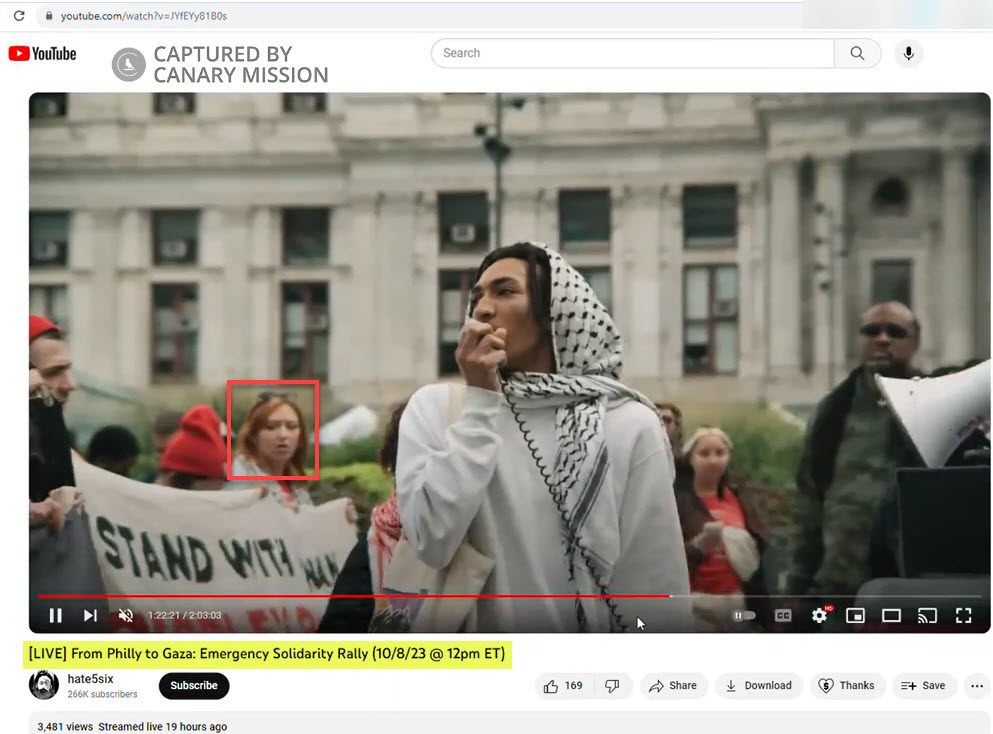The image size is (993, 734).
Task: Enable theater mode view
Action: (x=891, y=615)
